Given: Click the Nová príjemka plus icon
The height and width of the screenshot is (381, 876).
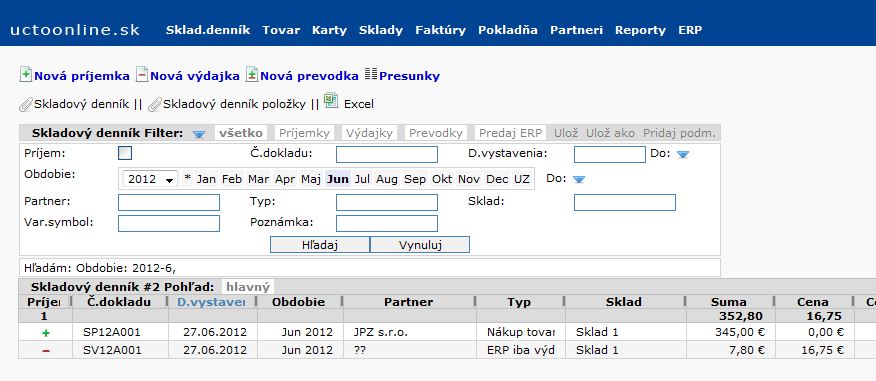Looking at the screenshot, I should pos(26,74).
